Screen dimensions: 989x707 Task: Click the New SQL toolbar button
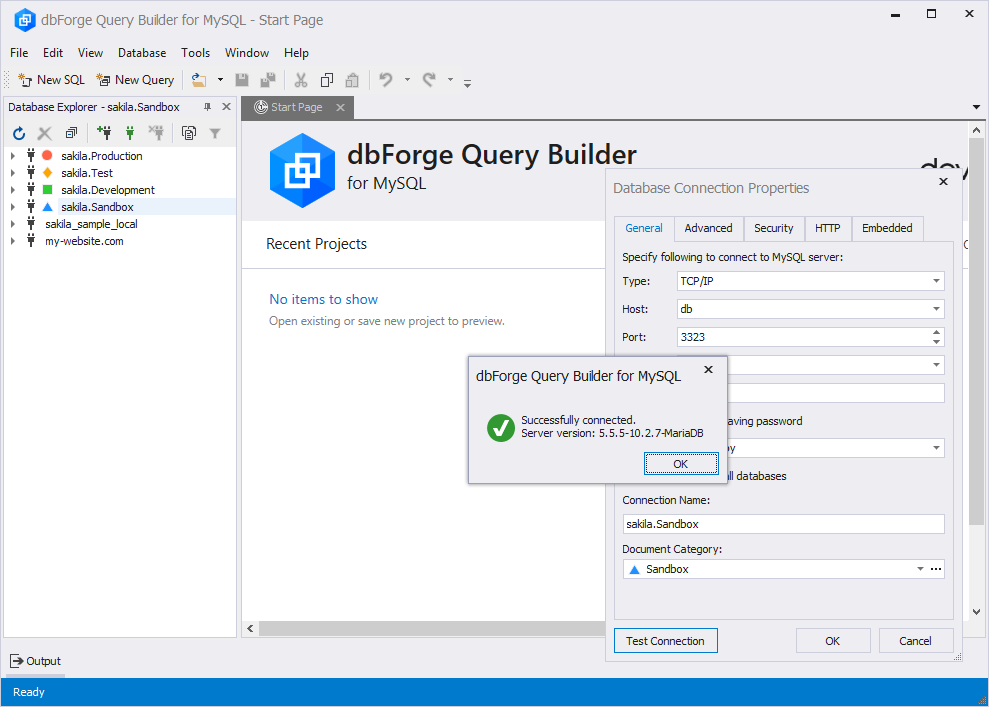tap(52, 80)
